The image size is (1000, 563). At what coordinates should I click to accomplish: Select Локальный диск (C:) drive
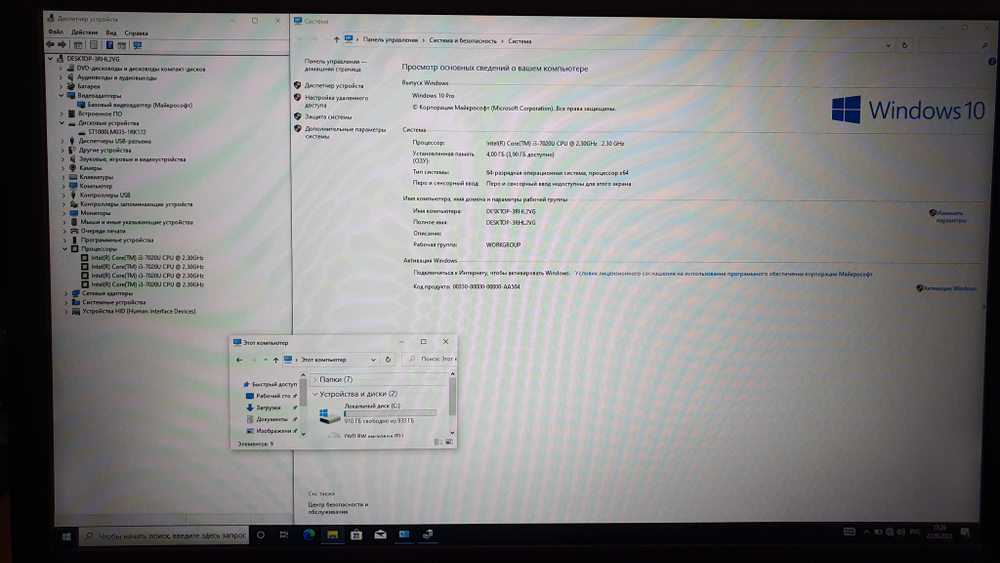point(378,414)
